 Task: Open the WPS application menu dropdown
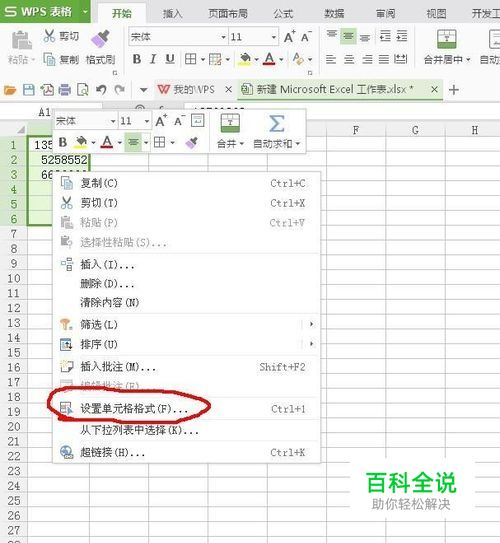pos(85,11)
